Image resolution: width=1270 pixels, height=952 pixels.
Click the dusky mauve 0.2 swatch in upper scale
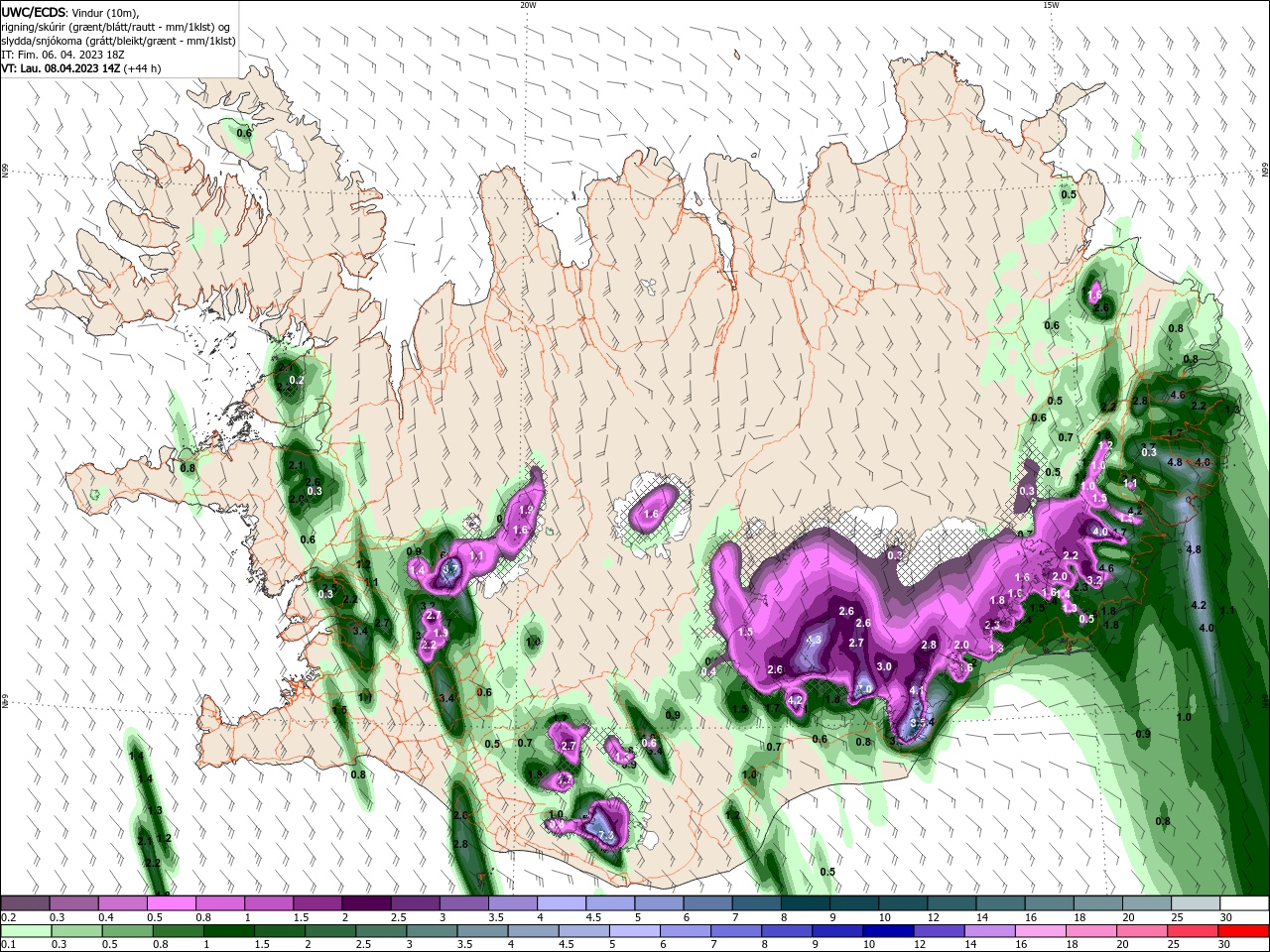[x=25, y=903]
